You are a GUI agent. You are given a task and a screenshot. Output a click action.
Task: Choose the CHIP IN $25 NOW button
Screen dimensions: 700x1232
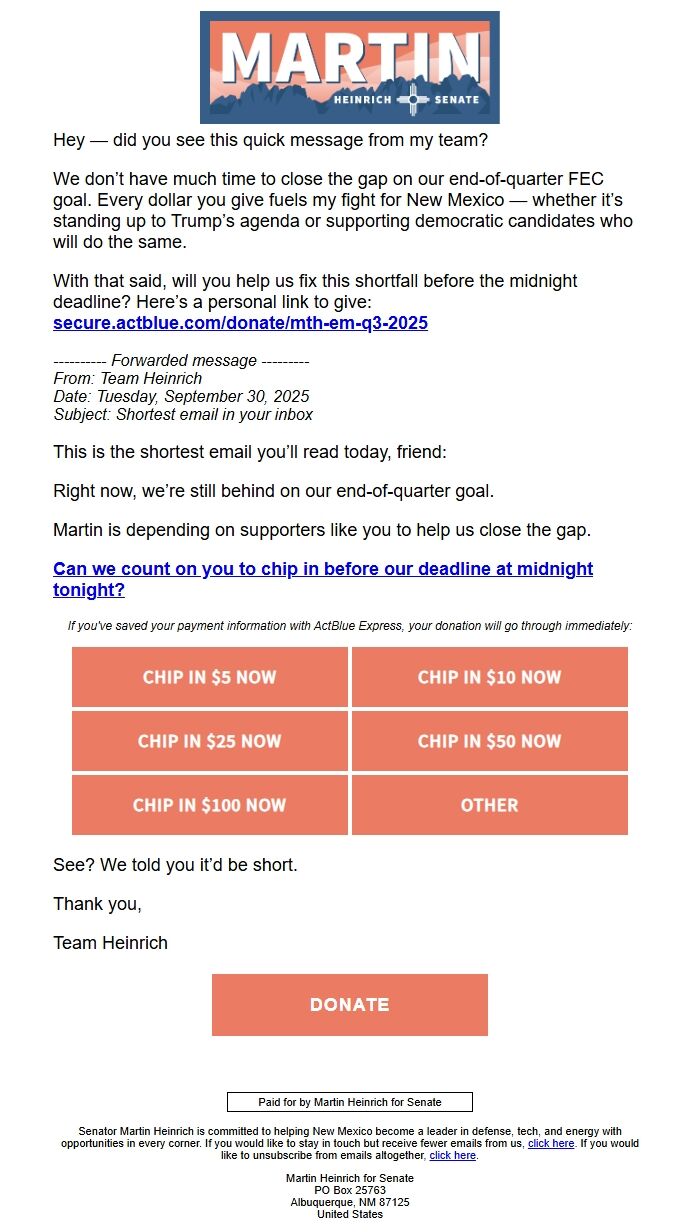[x=210, y=741]
